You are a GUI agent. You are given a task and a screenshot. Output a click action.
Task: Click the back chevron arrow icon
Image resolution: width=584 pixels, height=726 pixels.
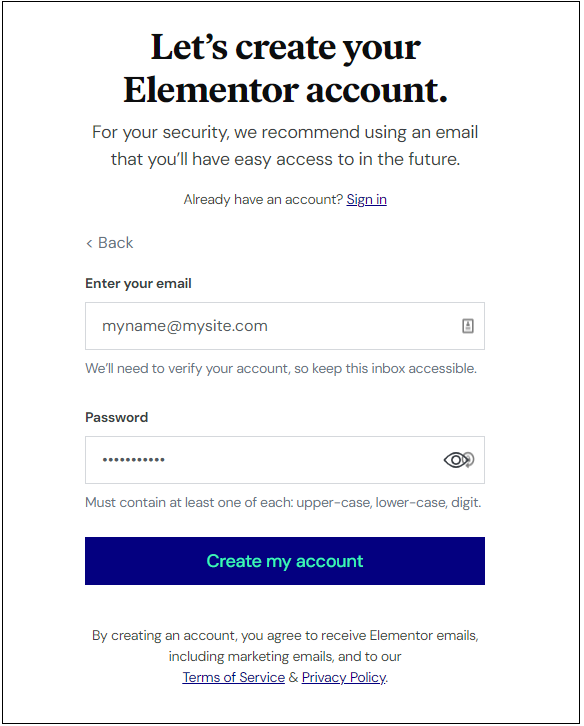click(89, 243)
